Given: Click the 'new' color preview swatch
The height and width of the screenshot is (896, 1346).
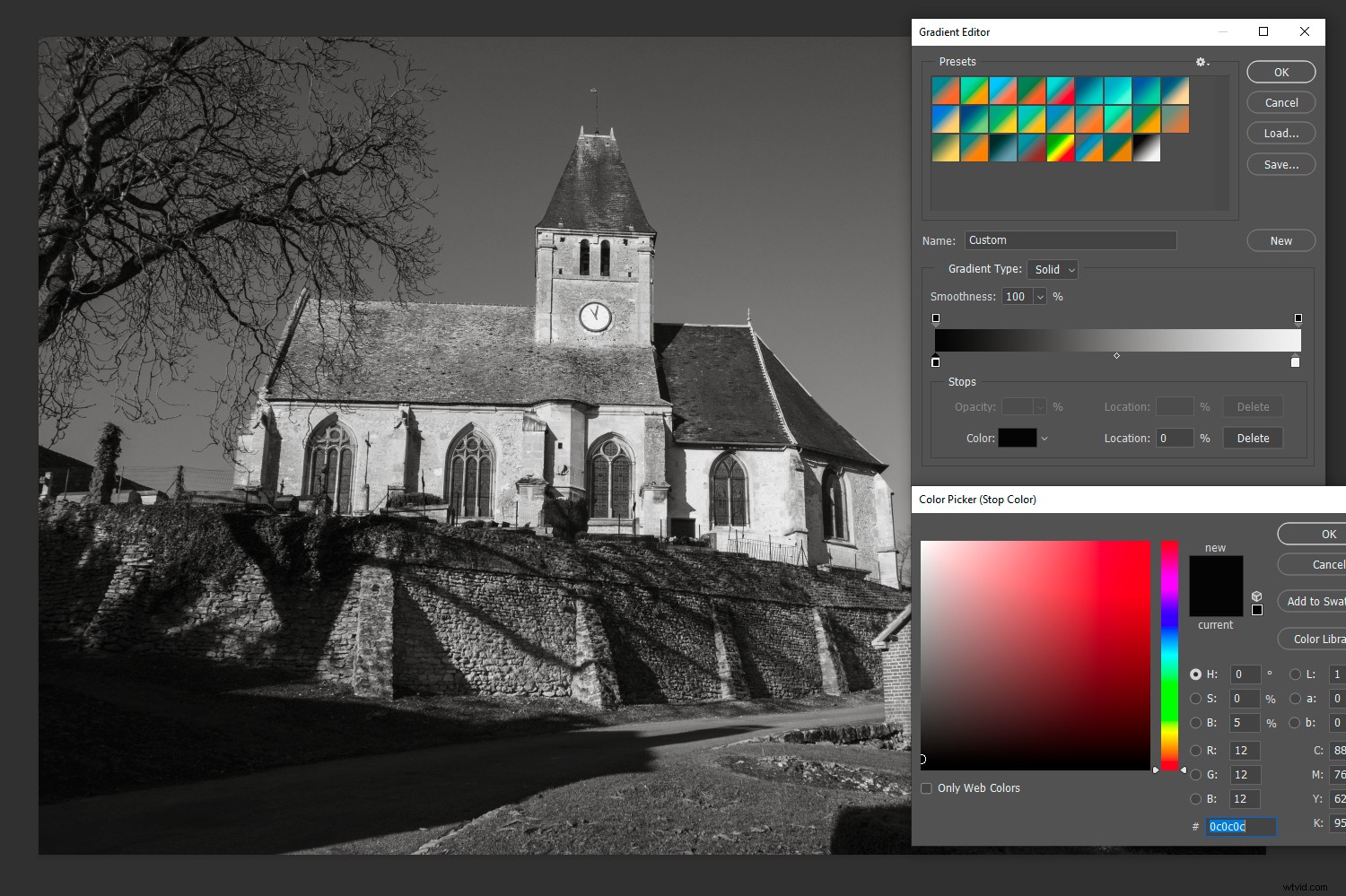Looking at the screenshot, I should click(1216, 574).
